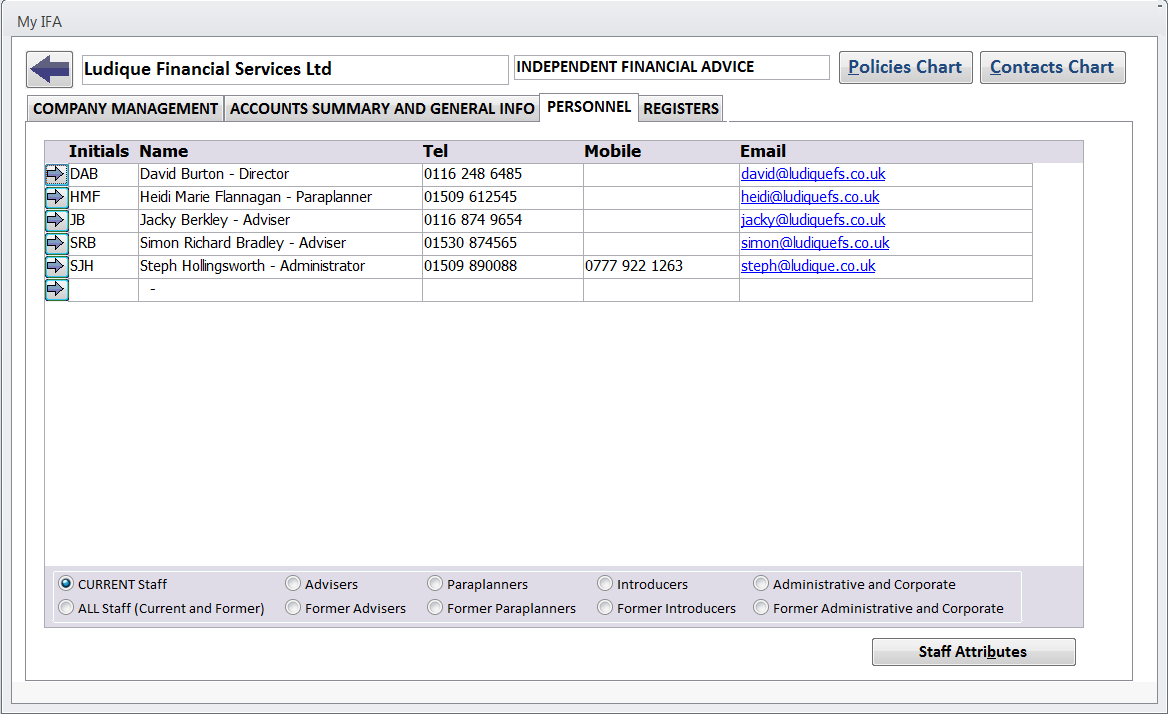
Task: Filter the list by Advisers
Action: 293,584
